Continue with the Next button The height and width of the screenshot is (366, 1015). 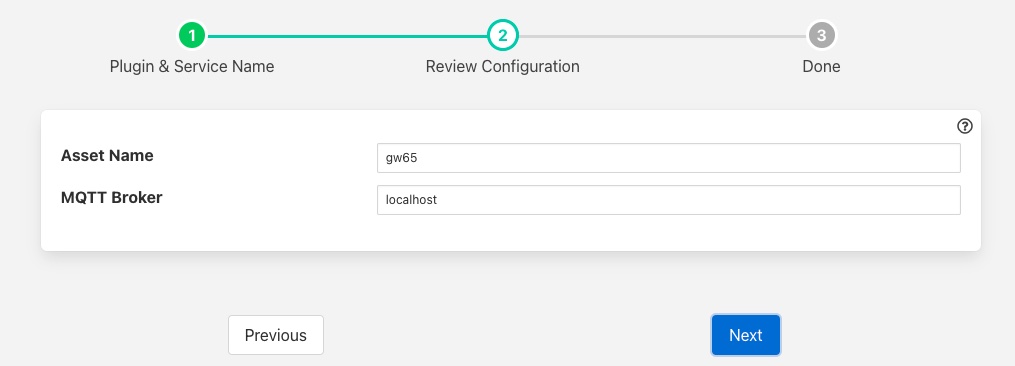(746, 335)
